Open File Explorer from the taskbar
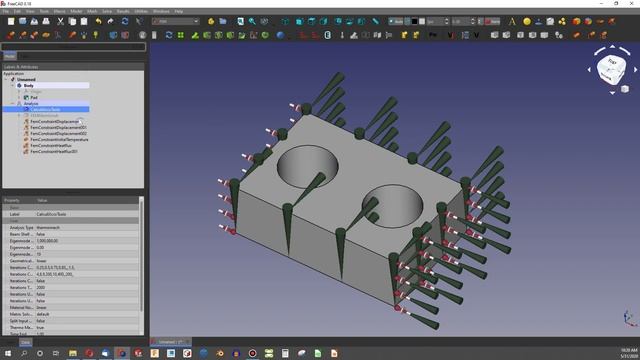This screenshot has width=640, height=360. [x=73, y=353]
